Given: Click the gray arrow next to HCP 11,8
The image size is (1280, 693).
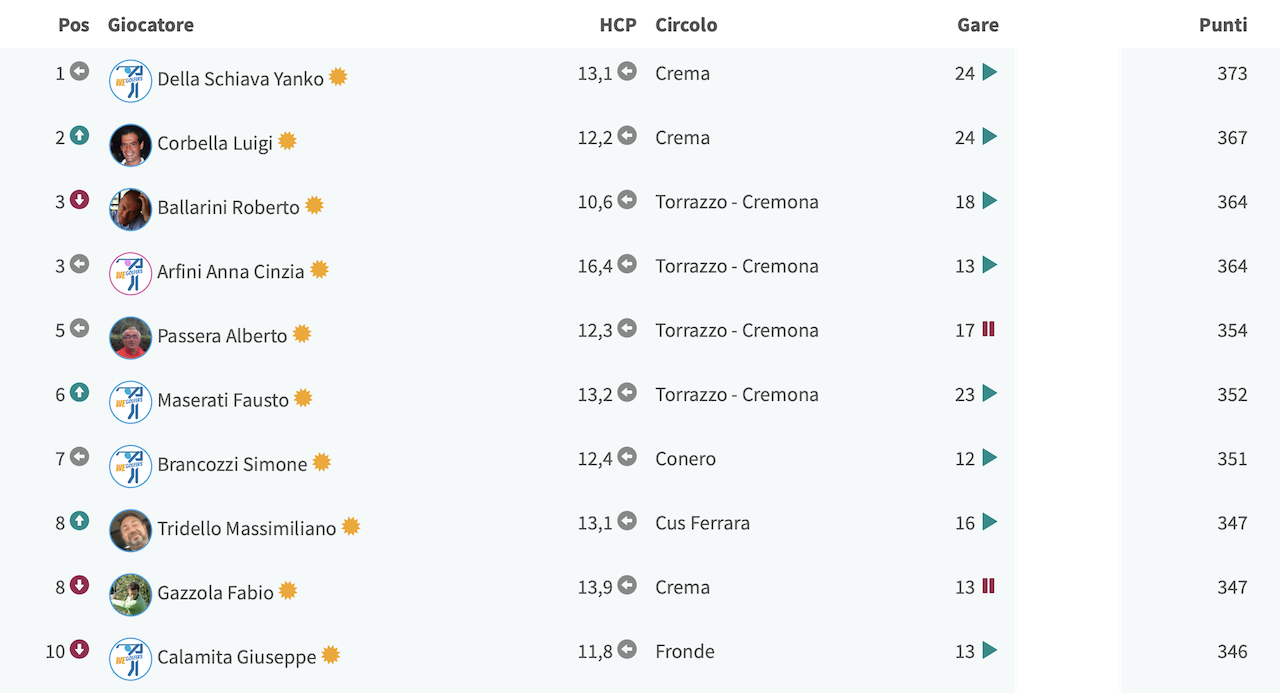Looking at the screenshot, I should click(627, 650).
